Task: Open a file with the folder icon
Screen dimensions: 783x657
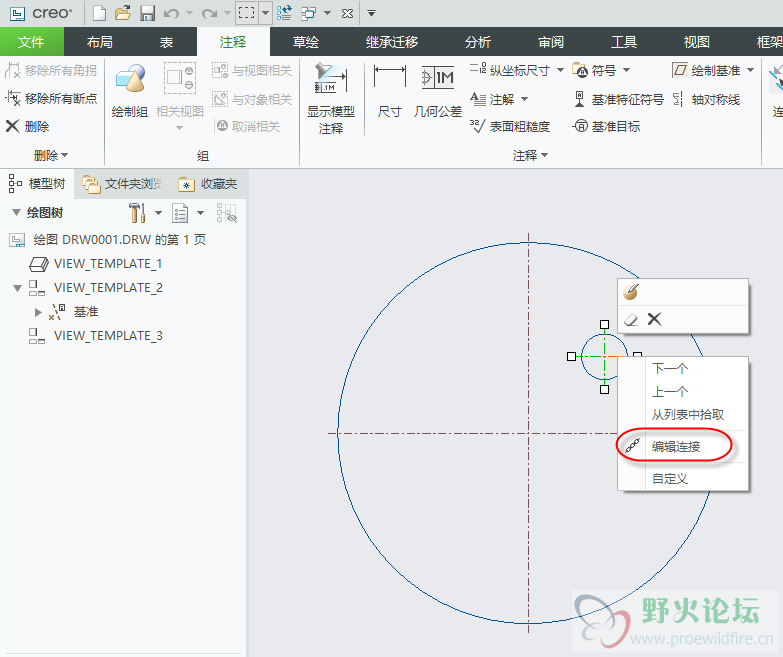Action: [x=122, y=13]
